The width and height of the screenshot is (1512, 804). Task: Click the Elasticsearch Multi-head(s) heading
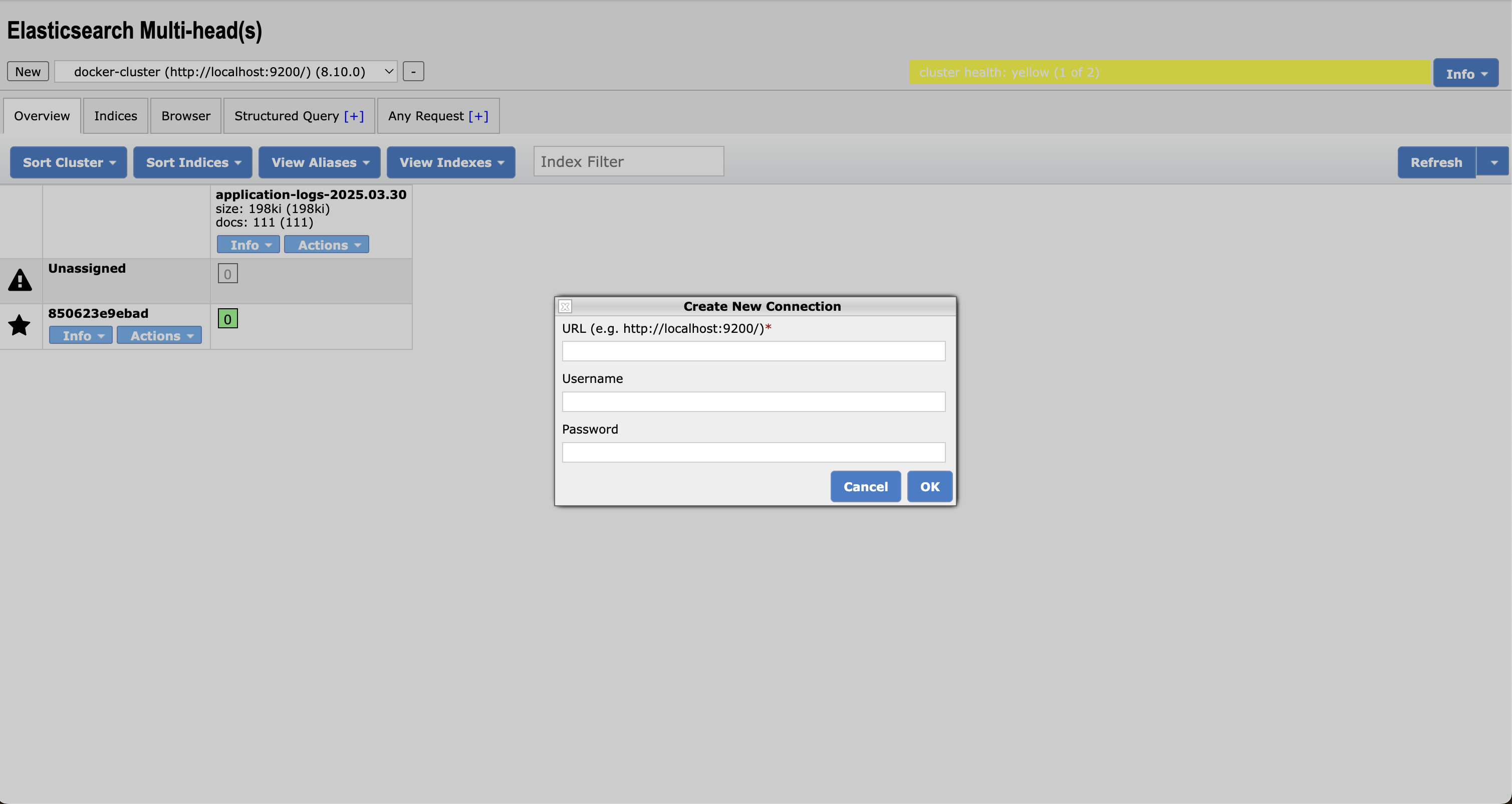(134, 31)
